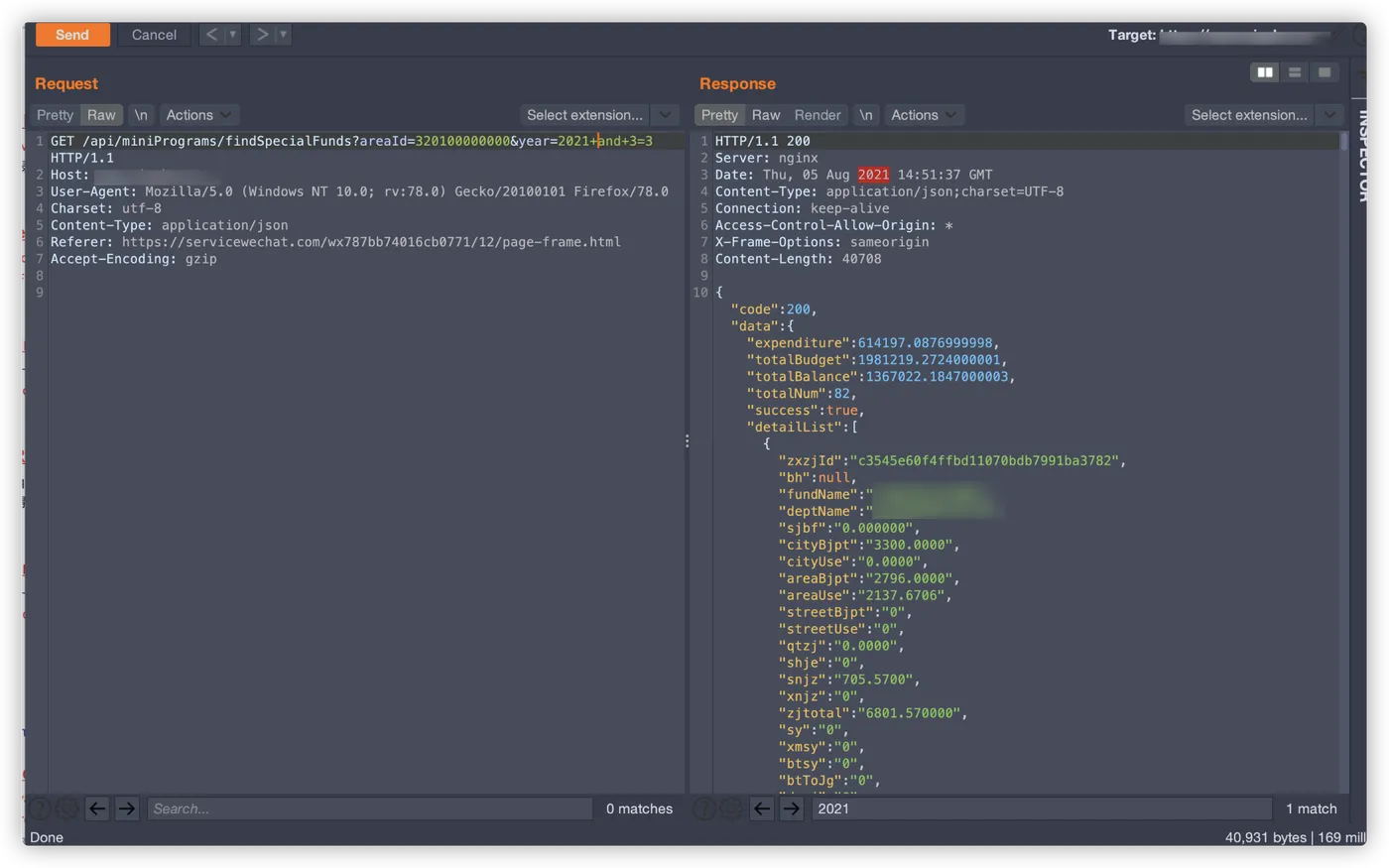
Task: Expand the Request extension chevron
Action: 666,115
